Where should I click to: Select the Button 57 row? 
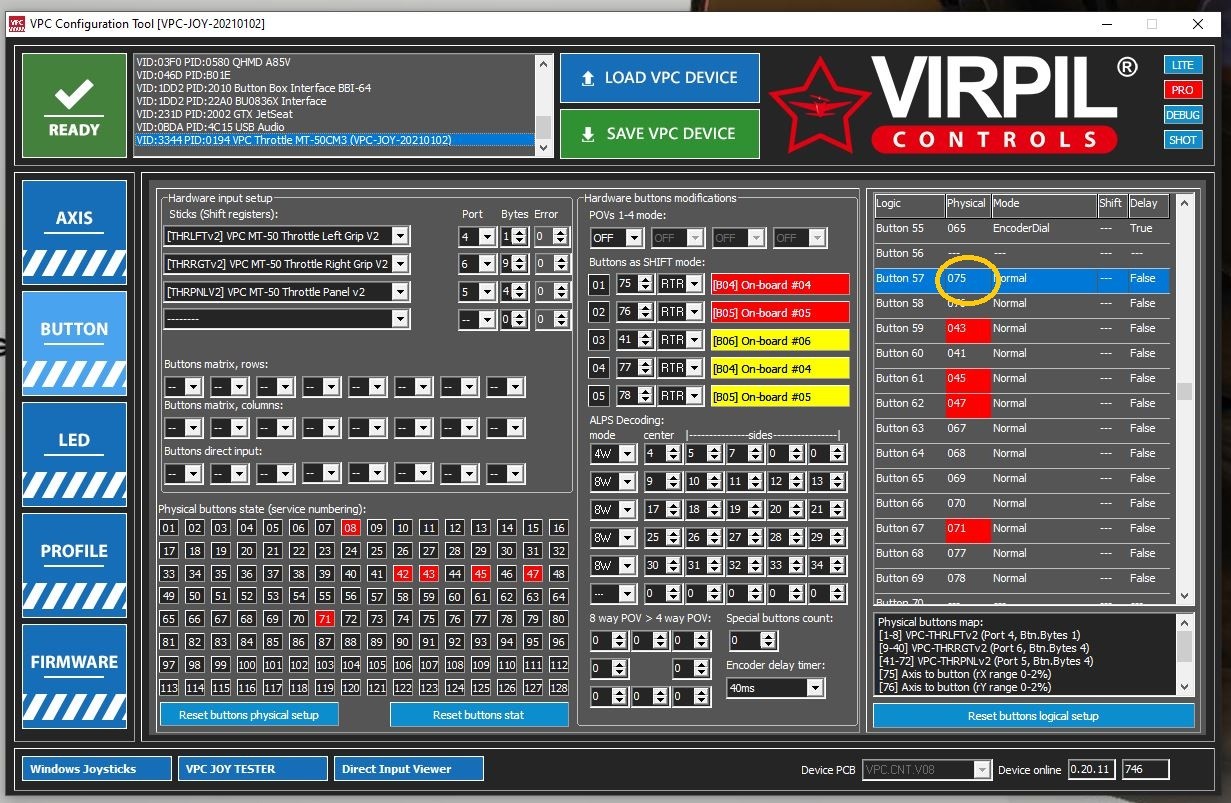pyautogui.click(x=1022, y=278)
